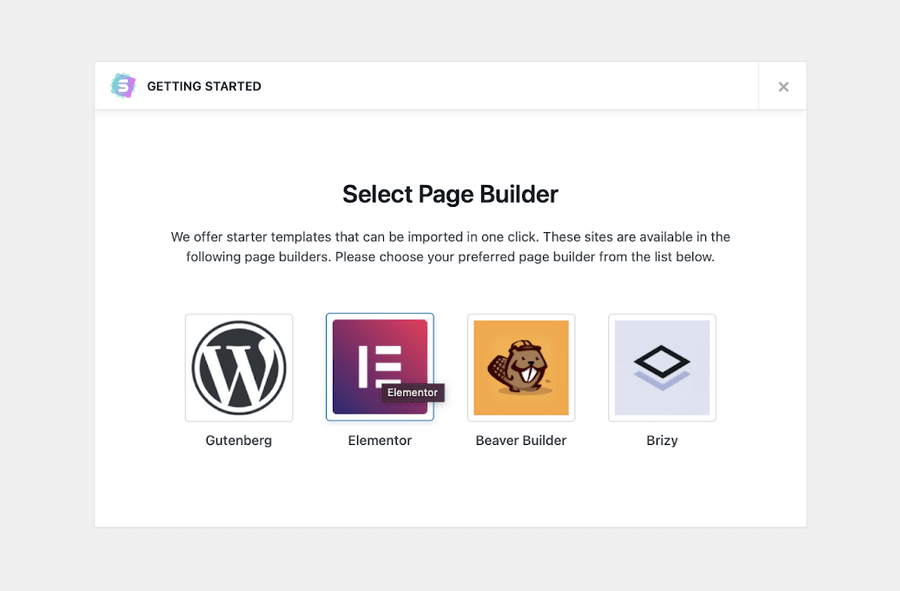The image size is (900, 591).
Task: Click the "Elementor" caption below the tile
Action: pos(380,440)
